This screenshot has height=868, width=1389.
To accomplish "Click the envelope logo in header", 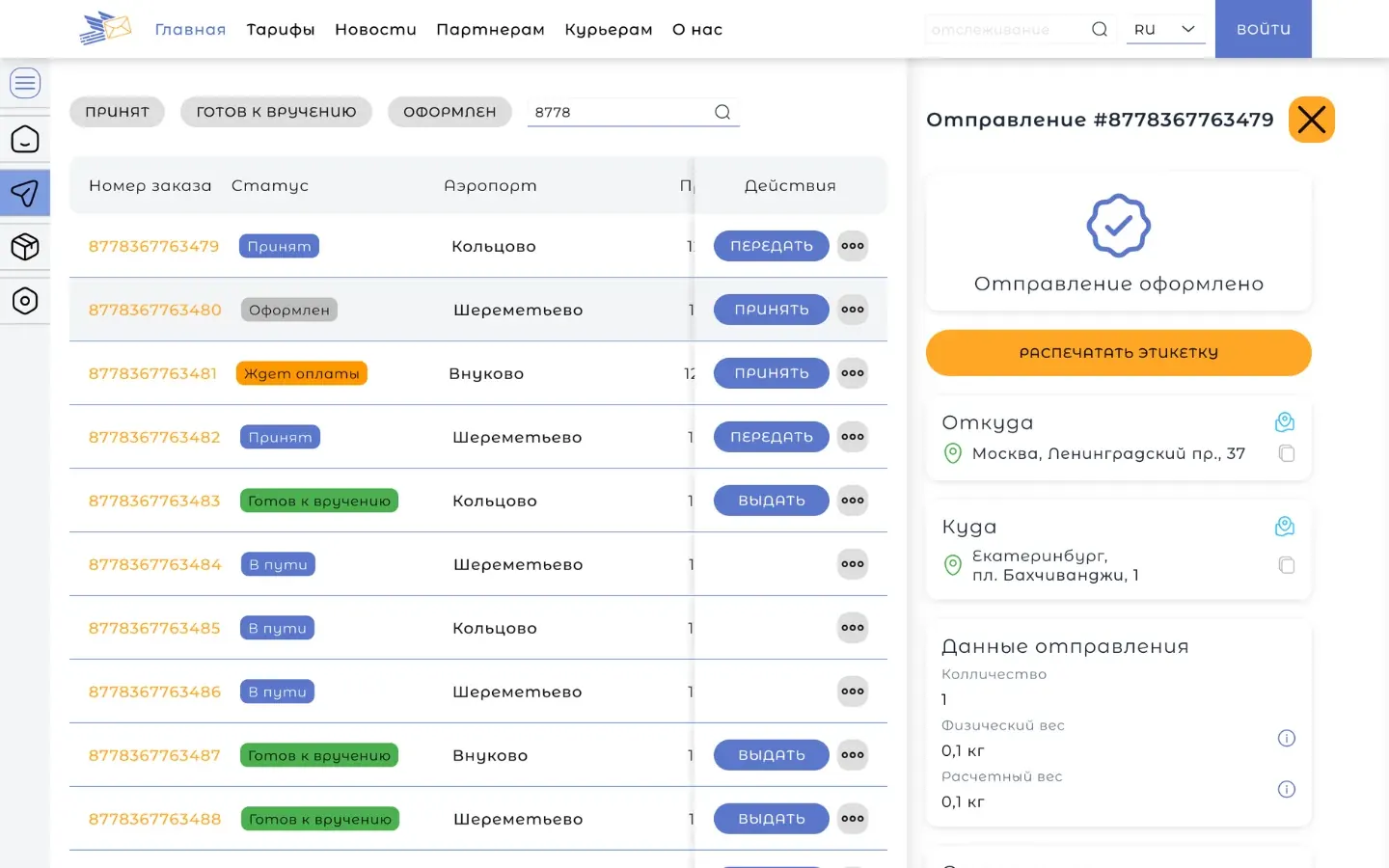I will (x=105, y=29).
